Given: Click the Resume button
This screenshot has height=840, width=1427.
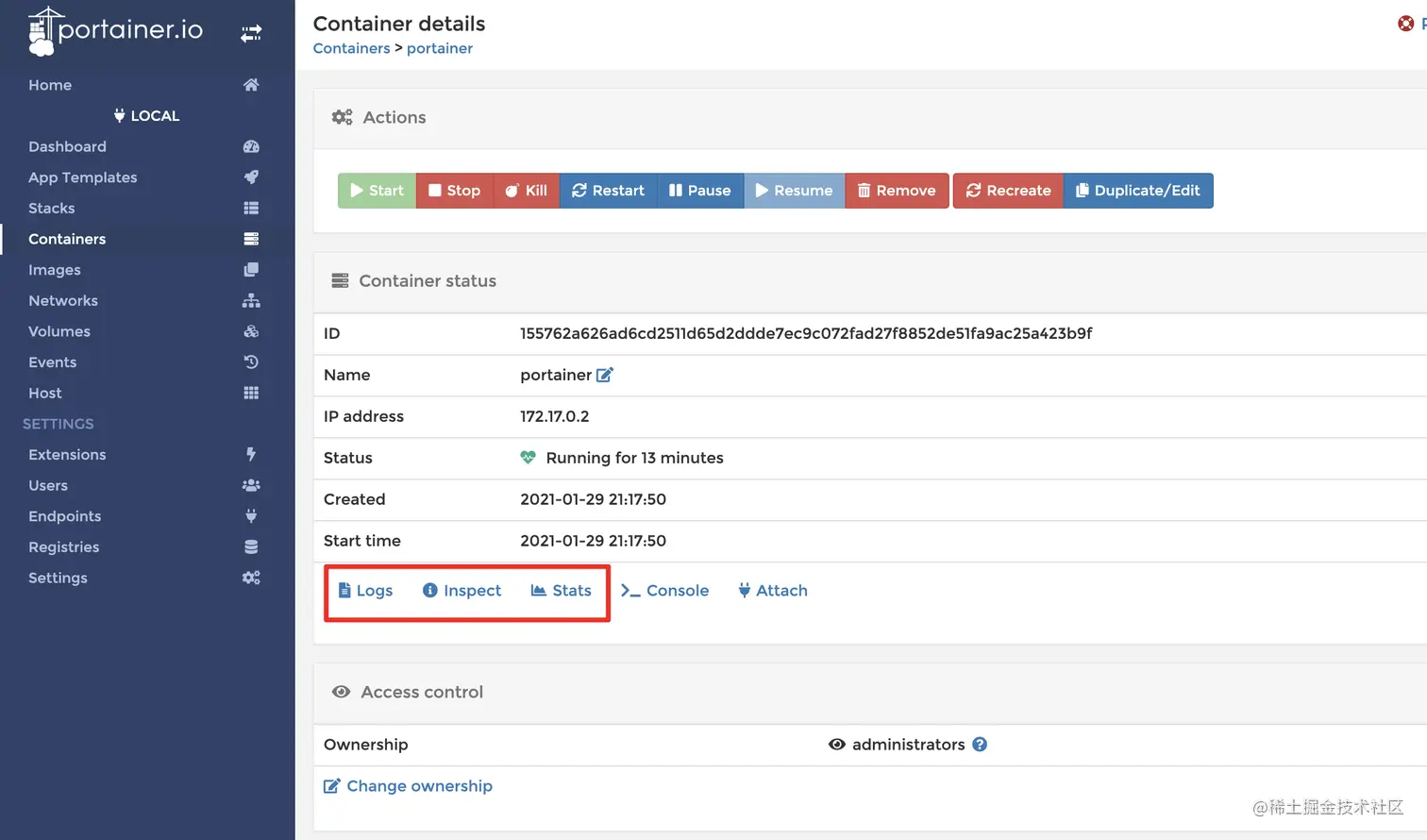Looking at the screenshot, I should (x=795, y=191).
